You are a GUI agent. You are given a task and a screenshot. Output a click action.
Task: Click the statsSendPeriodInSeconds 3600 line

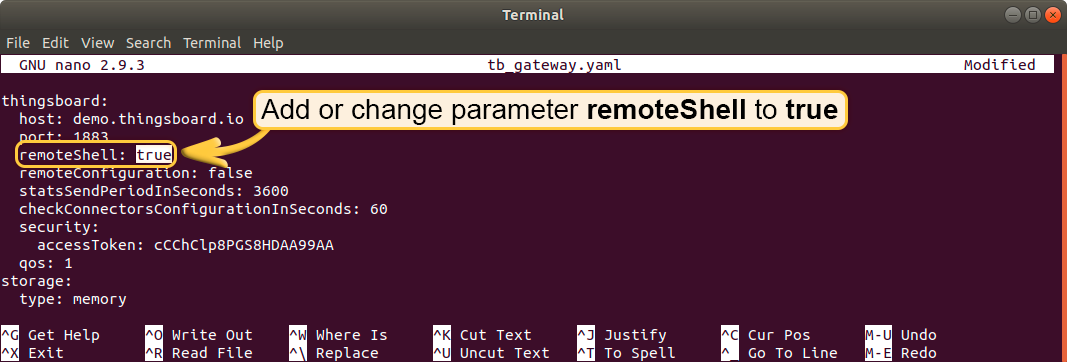pyautogui.click(x=154, y=191)
